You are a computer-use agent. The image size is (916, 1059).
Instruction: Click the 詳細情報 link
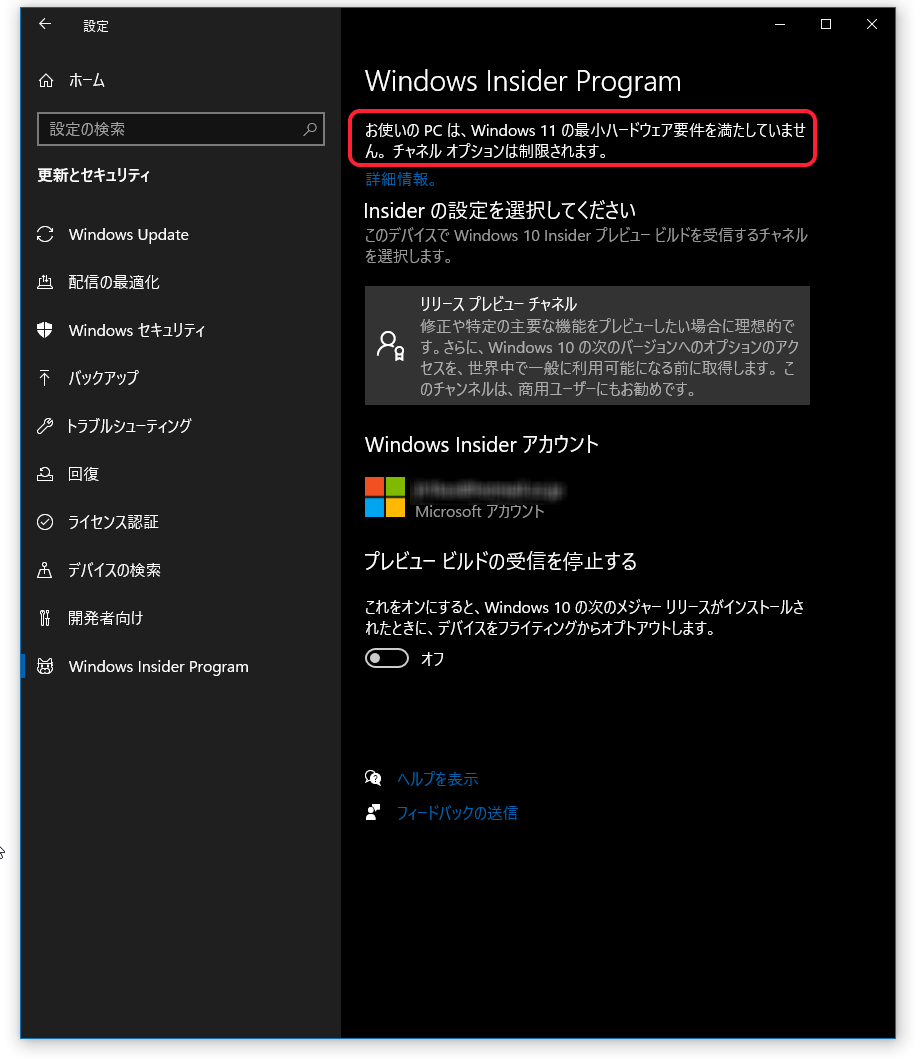[x=399, y=179]
